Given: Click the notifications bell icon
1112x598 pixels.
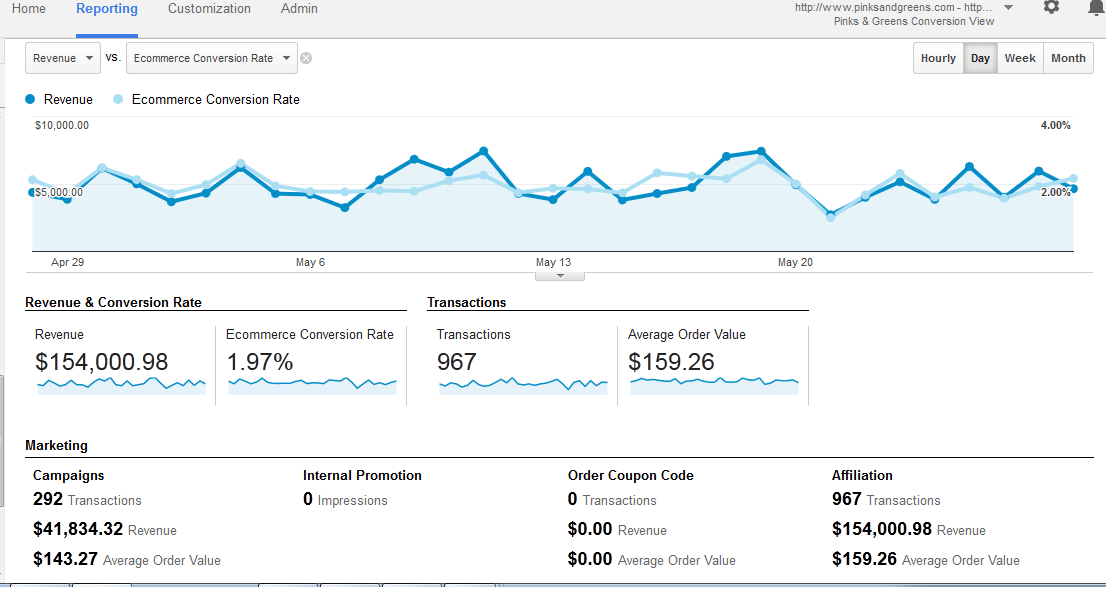Looking at the screenshot, I should click(1095, 8).
